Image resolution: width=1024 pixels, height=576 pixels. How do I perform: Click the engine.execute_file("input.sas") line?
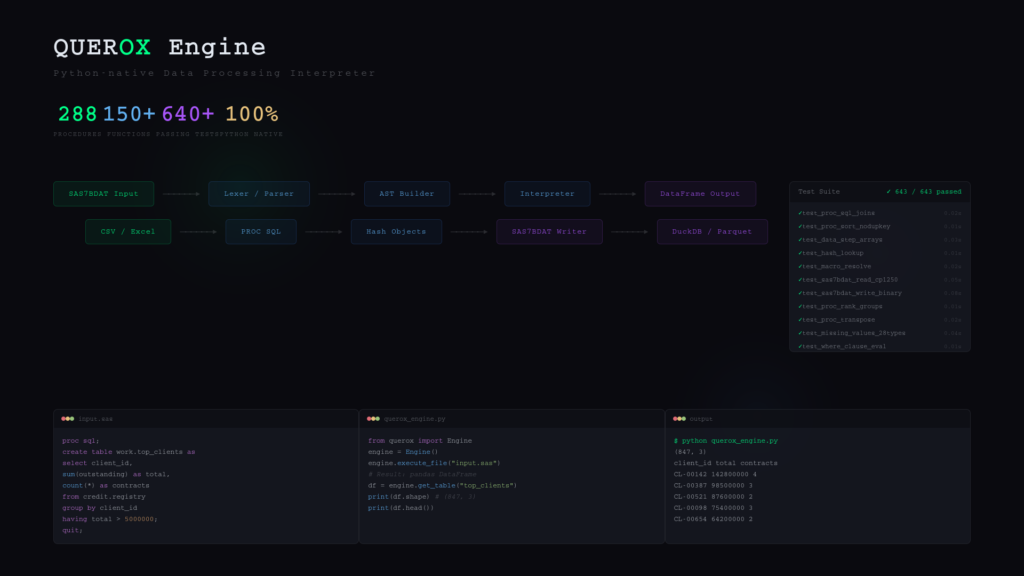coord(434,463)
